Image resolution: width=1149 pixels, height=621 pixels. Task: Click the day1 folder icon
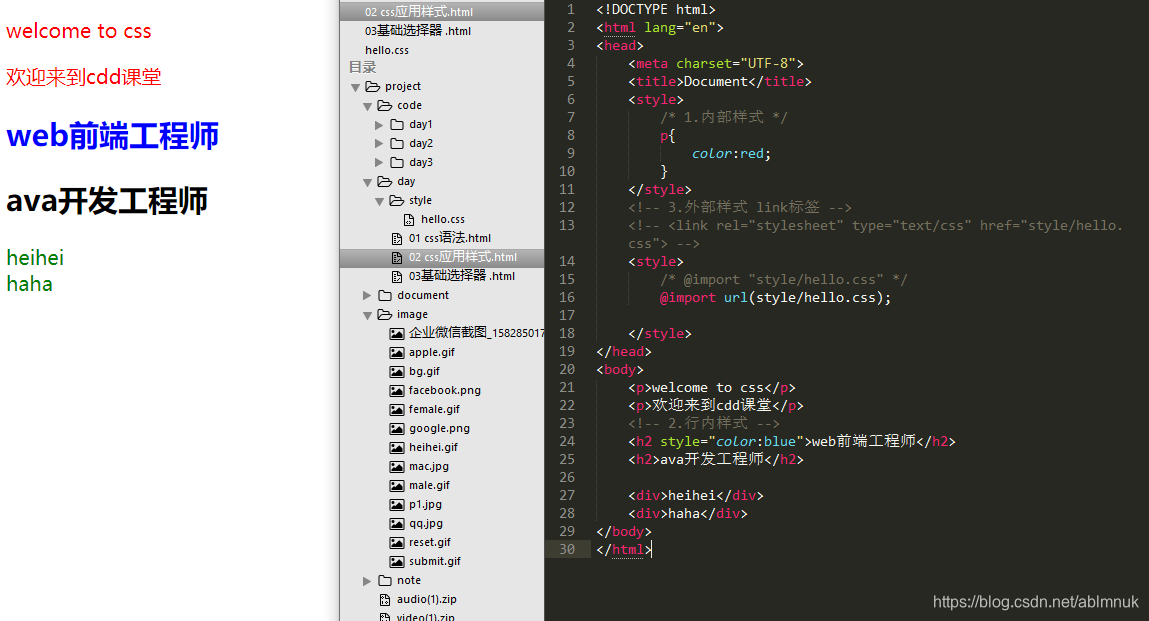(396, 125)
